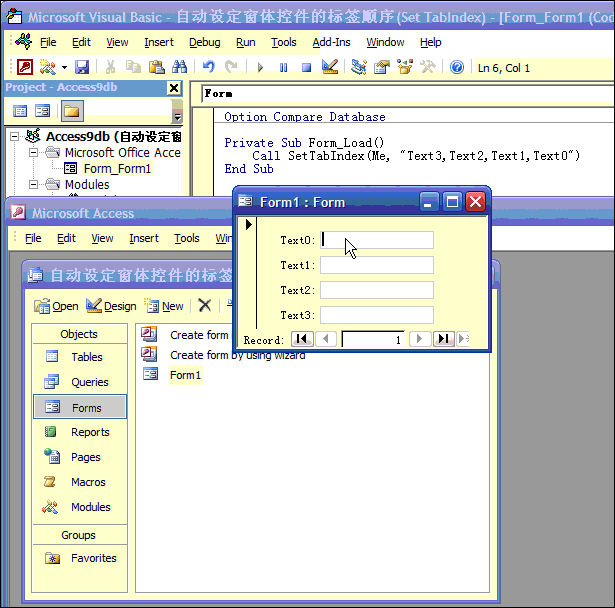Open the File menu in Visual Basic
Screen dimensions: 615x608
pyautogui.click(x=48, y=42)
